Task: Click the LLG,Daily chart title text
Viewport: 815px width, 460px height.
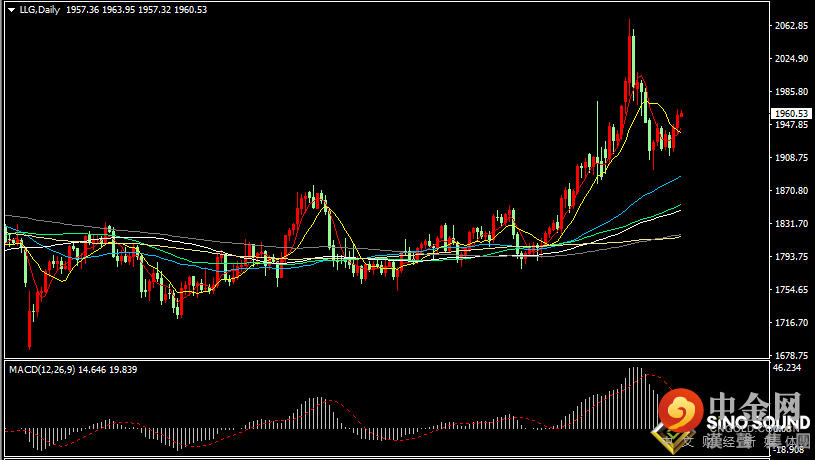Action: [40, 9]
